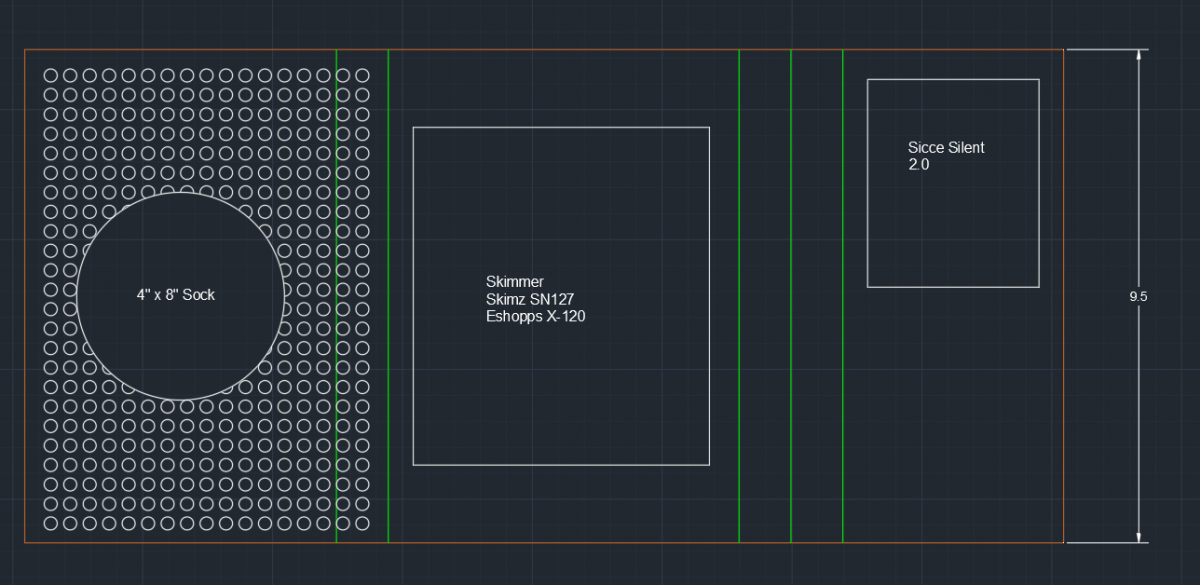Screen dimensions: 1200x585
Task: Click the 'Sicce Silent' label text
Action: tap(946, 148)
